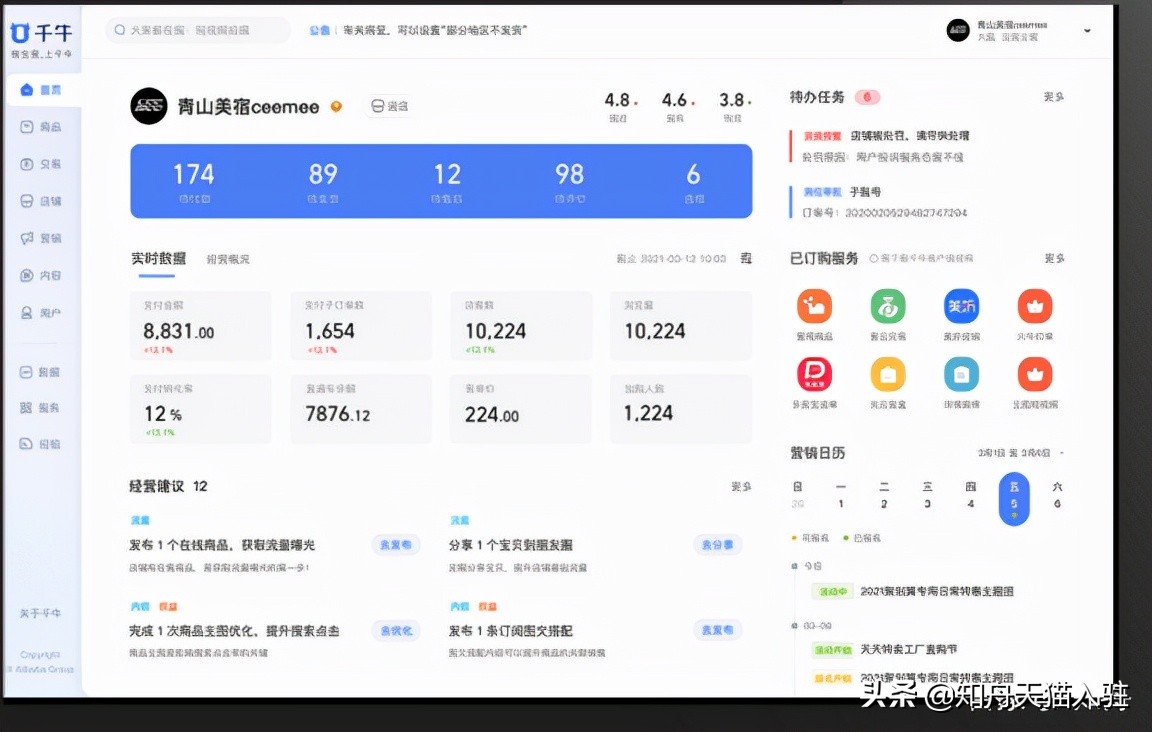Click the info circle beside 已订购服务
The height and width of the screenshot is (732, 1152).
point(874,259)
